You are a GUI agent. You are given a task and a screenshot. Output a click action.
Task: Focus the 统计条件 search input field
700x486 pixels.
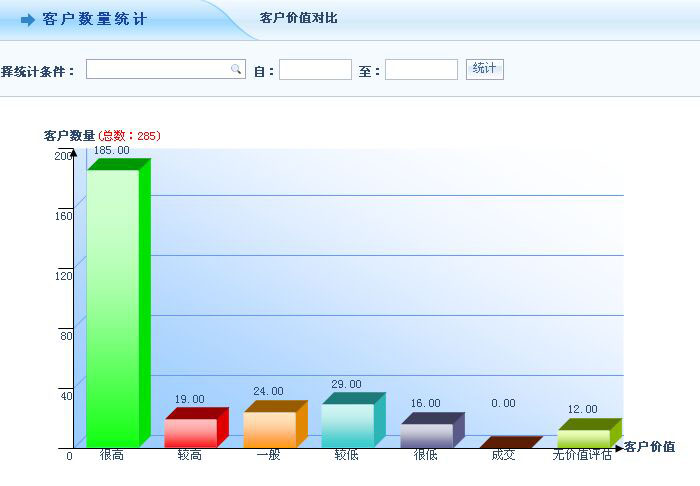[x=158, y=69]
